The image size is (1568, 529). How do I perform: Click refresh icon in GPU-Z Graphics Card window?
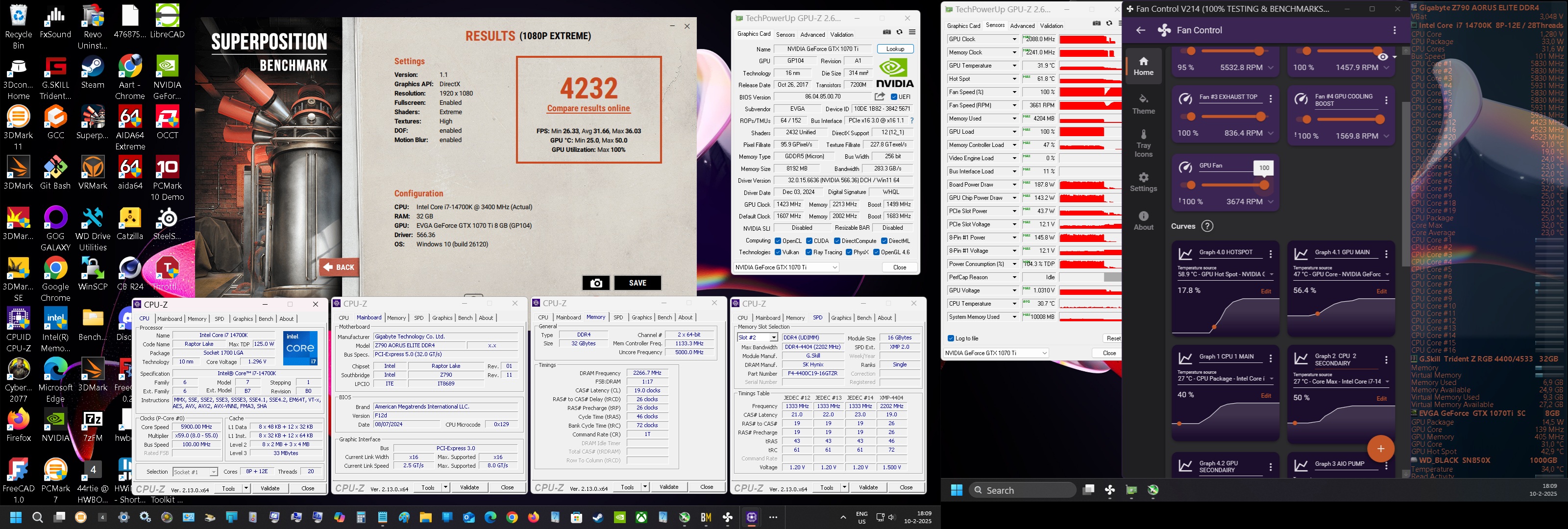pos(899,32)
